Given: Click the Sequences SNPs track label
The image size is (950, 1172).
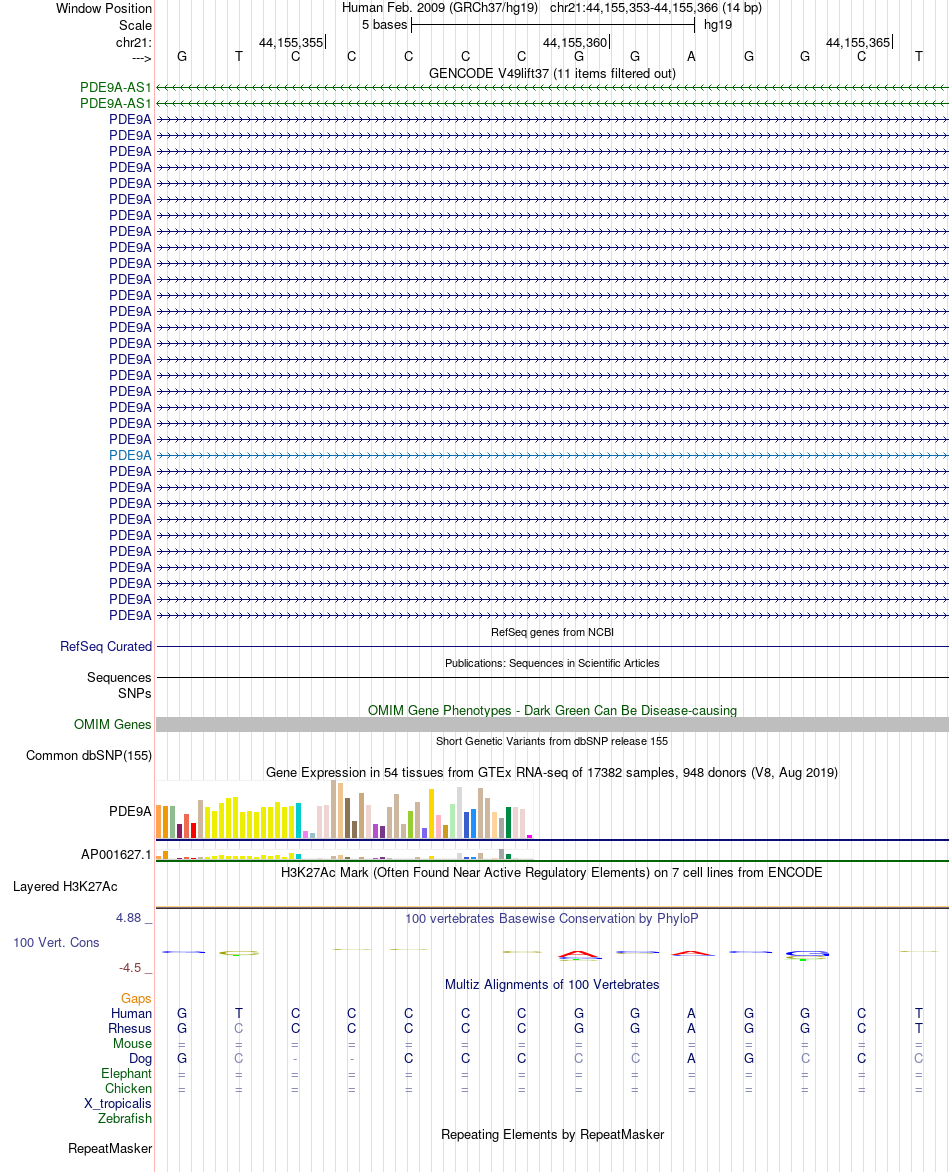Looking at the screenshot, I should (x=120, y=685).
